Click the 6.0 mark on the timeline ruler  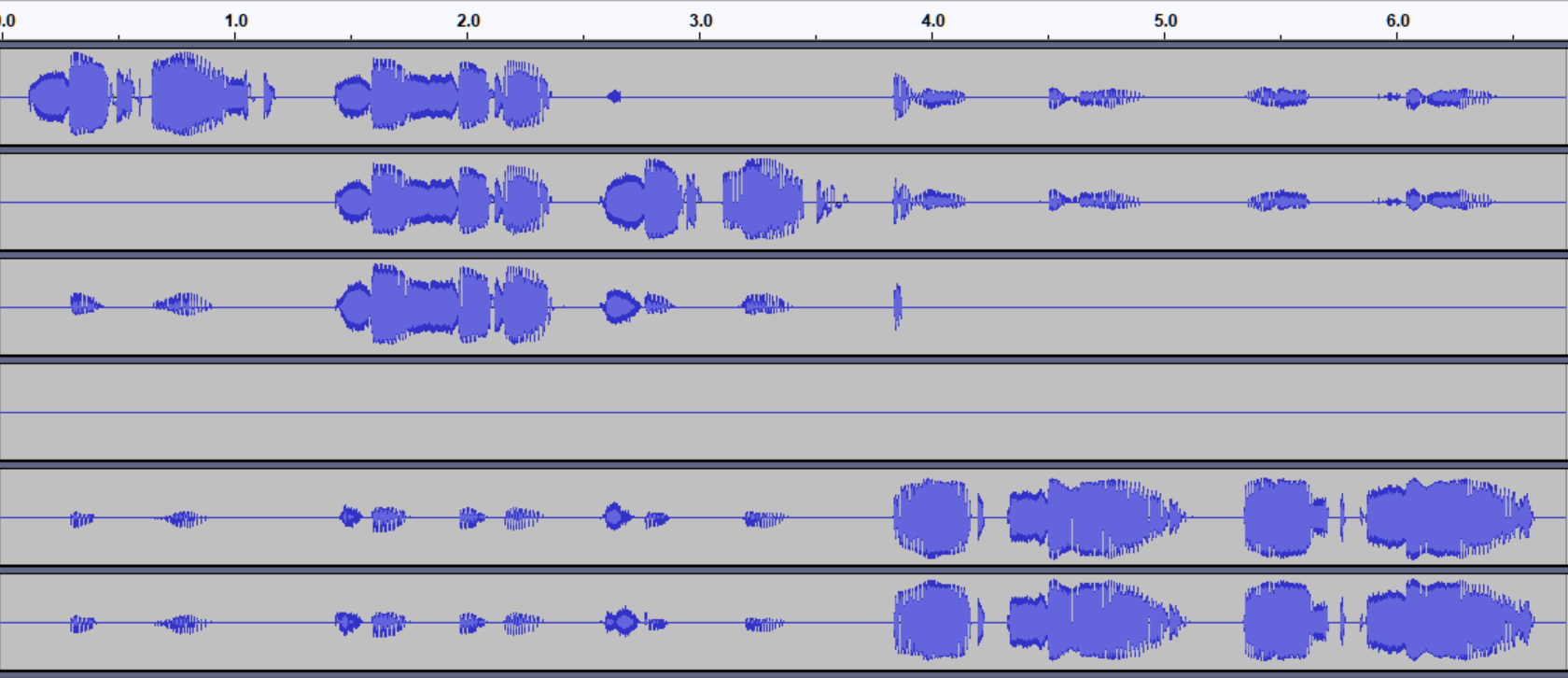1397,21
